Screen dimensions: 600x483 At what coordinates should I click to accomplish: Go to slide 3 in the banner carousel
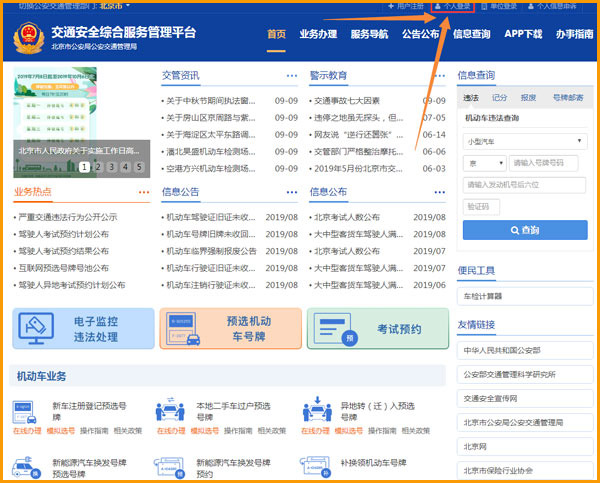(112, 167)
